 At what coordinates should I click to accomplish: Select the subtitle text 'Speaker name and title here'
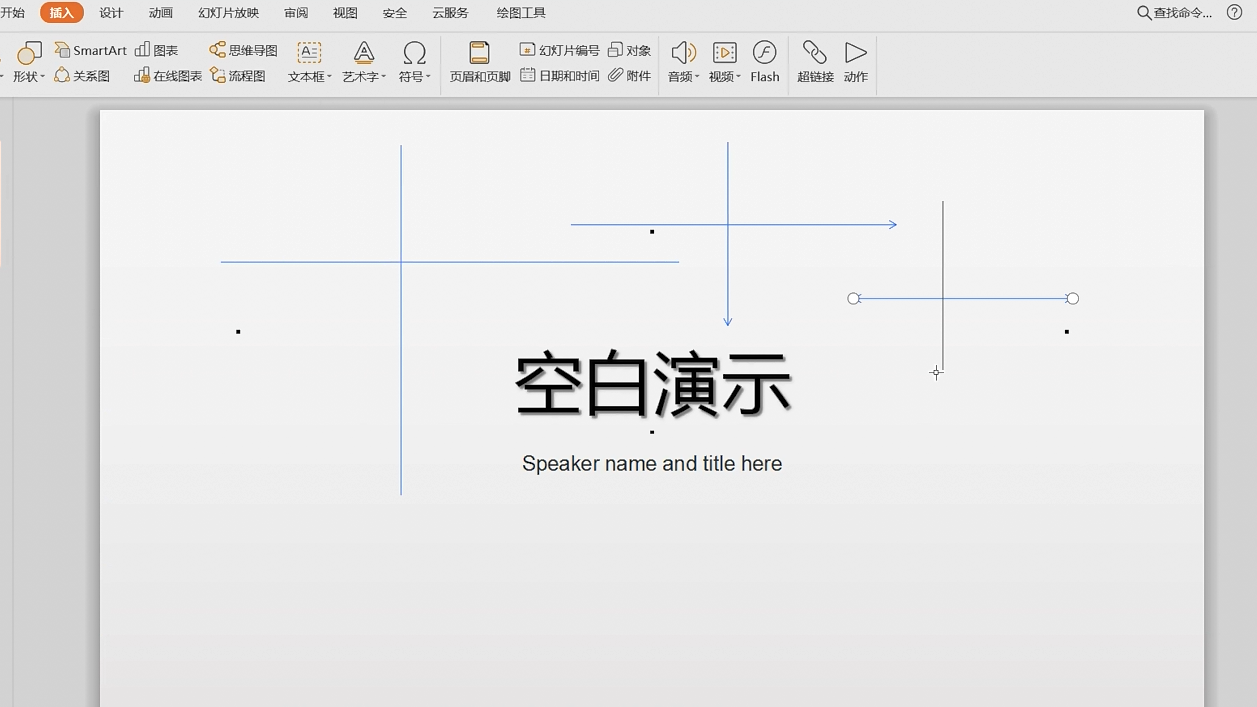[x=652, y=464]
